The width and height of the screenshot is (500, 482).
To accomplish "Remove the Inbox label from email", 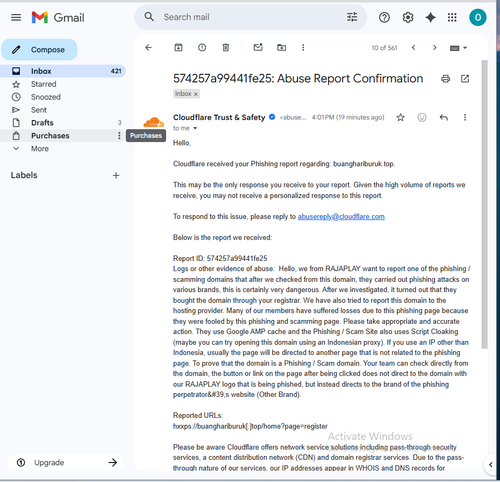I will coord(196,94).
